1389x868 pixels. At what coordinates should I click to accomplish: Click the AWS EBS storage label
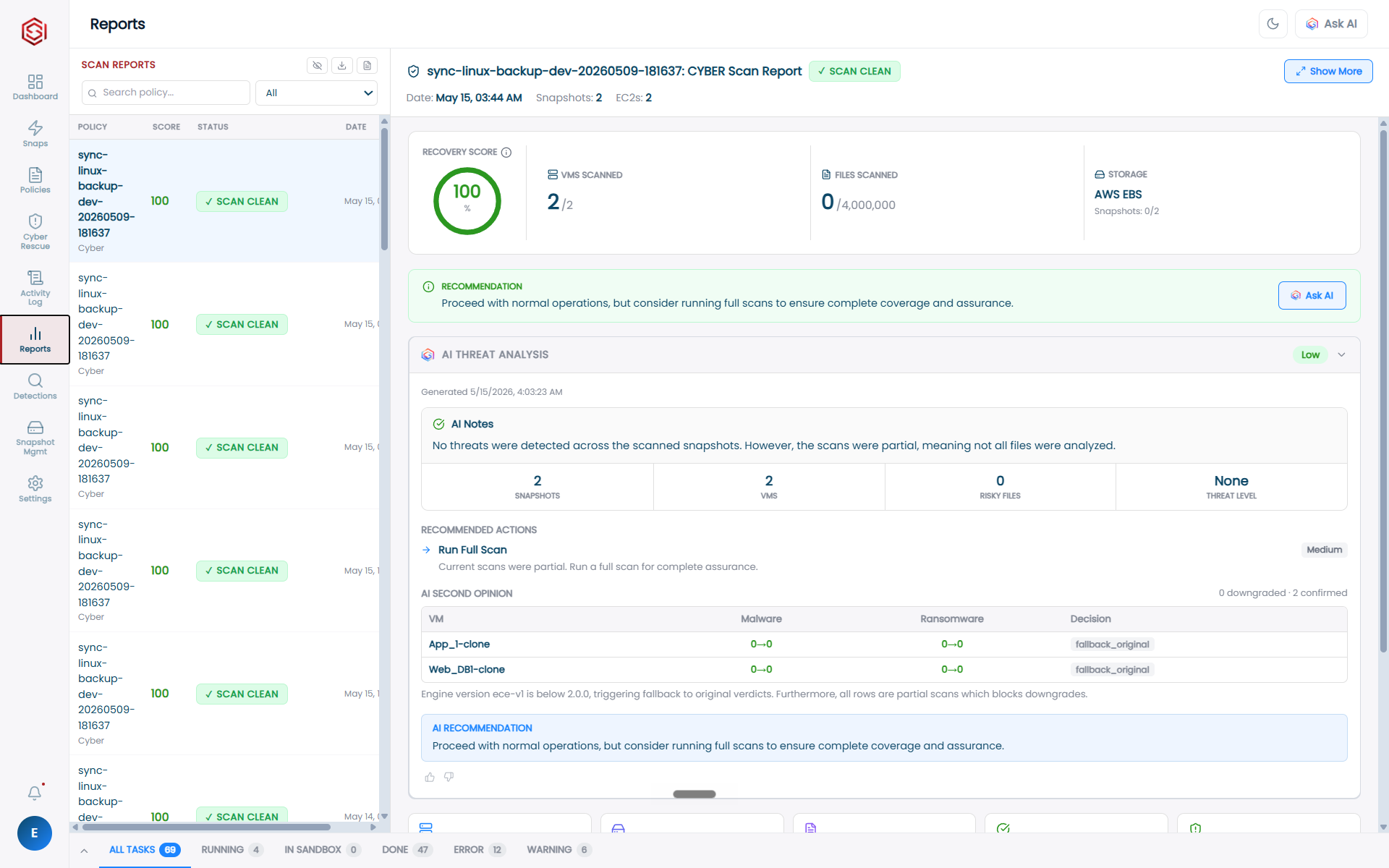point(1118,195)
